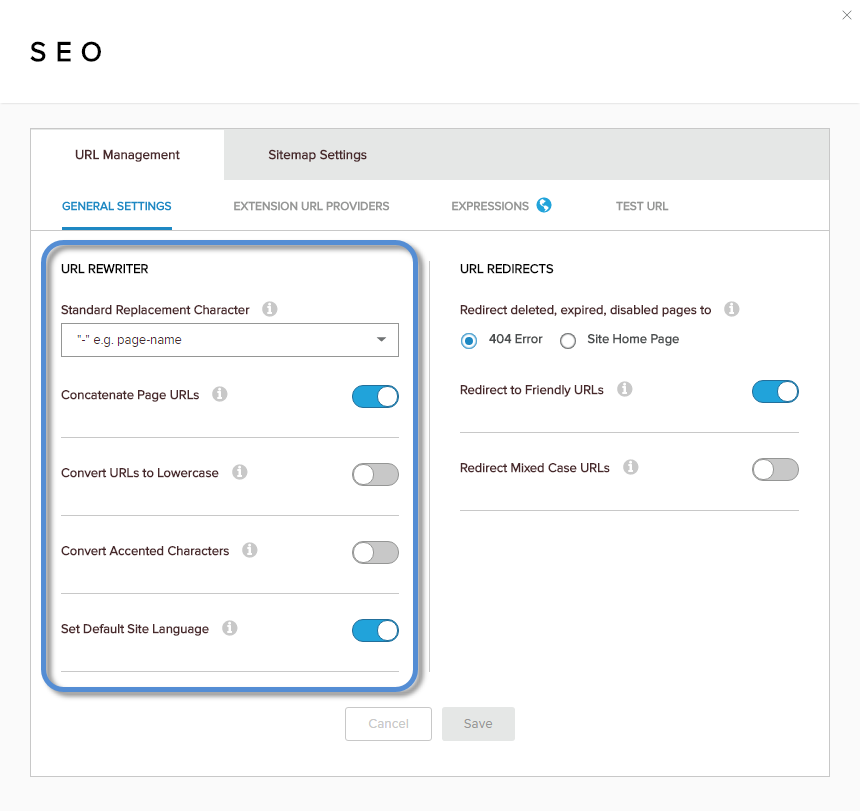Click Redirect deleted, expired, disabled pages label

click(x=585, y=310)
